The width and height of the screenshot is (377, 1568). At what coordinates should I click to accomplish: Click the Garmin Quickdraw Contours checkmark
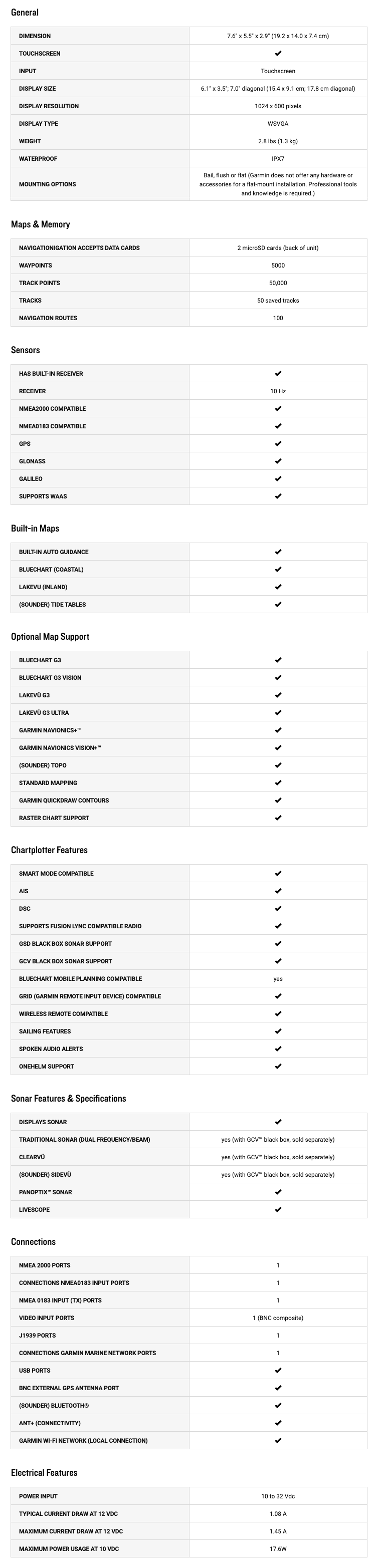[278, 801]
